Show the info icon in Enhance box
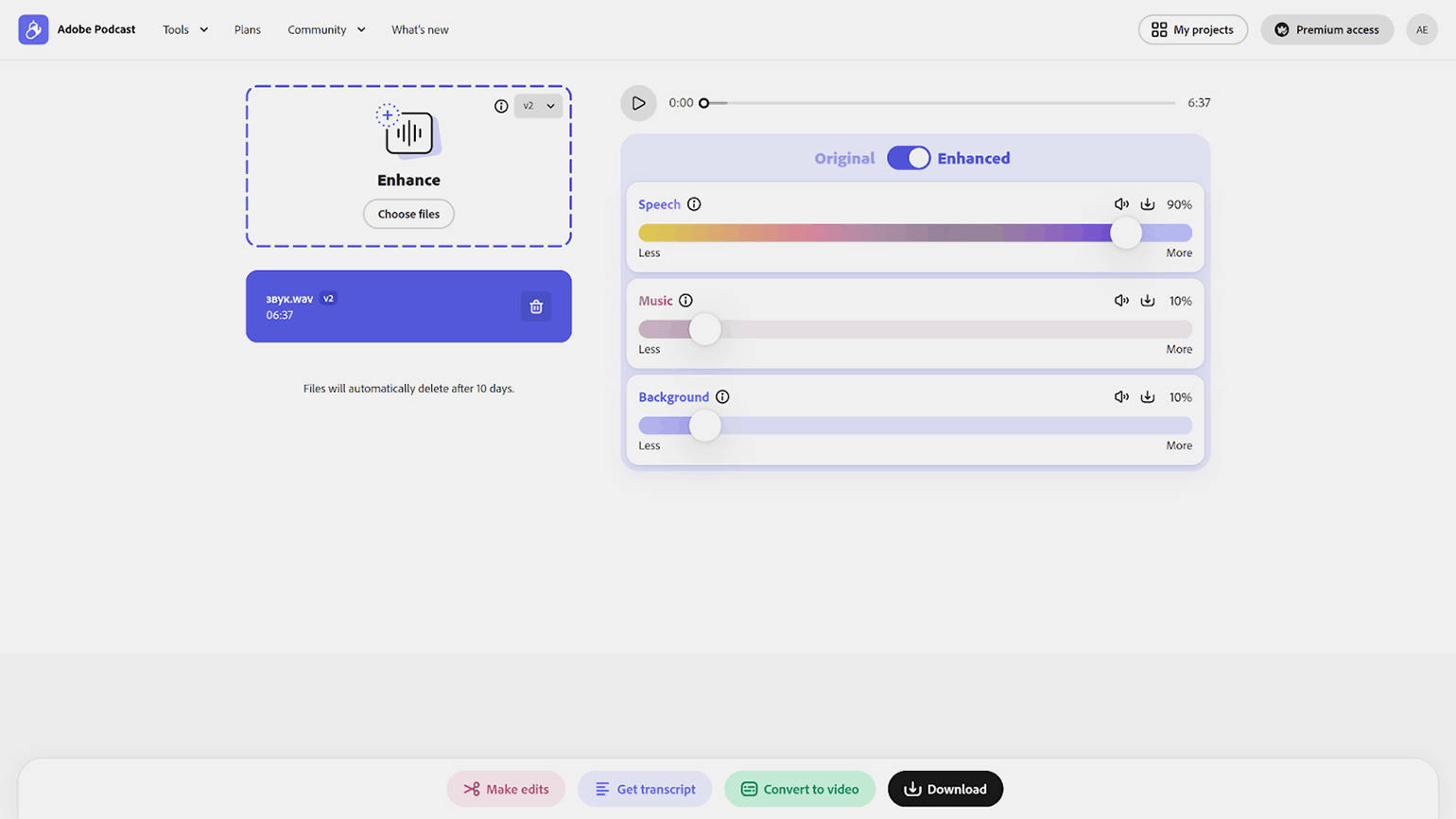Image resolution: width=1456 pixels, height=819 pixels. (501, 106)
